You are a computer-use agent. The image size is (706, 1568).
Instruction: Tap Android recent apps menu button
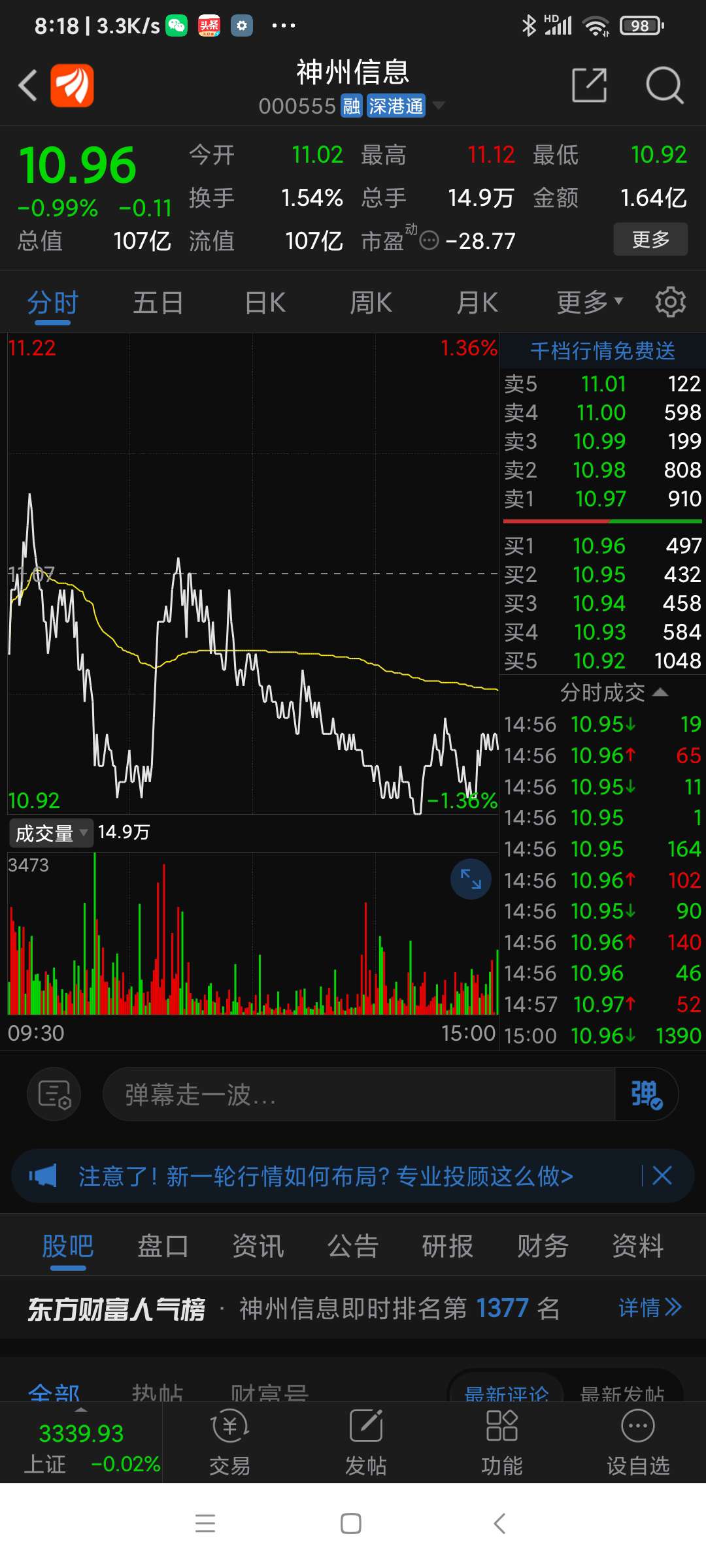[x=205, y=1524]
